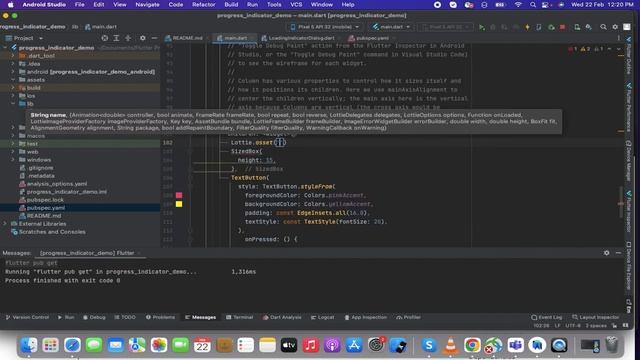Viewport: 640px width, 360px height.
Task: Stop the running app with the red square
Action: point(562,27)
